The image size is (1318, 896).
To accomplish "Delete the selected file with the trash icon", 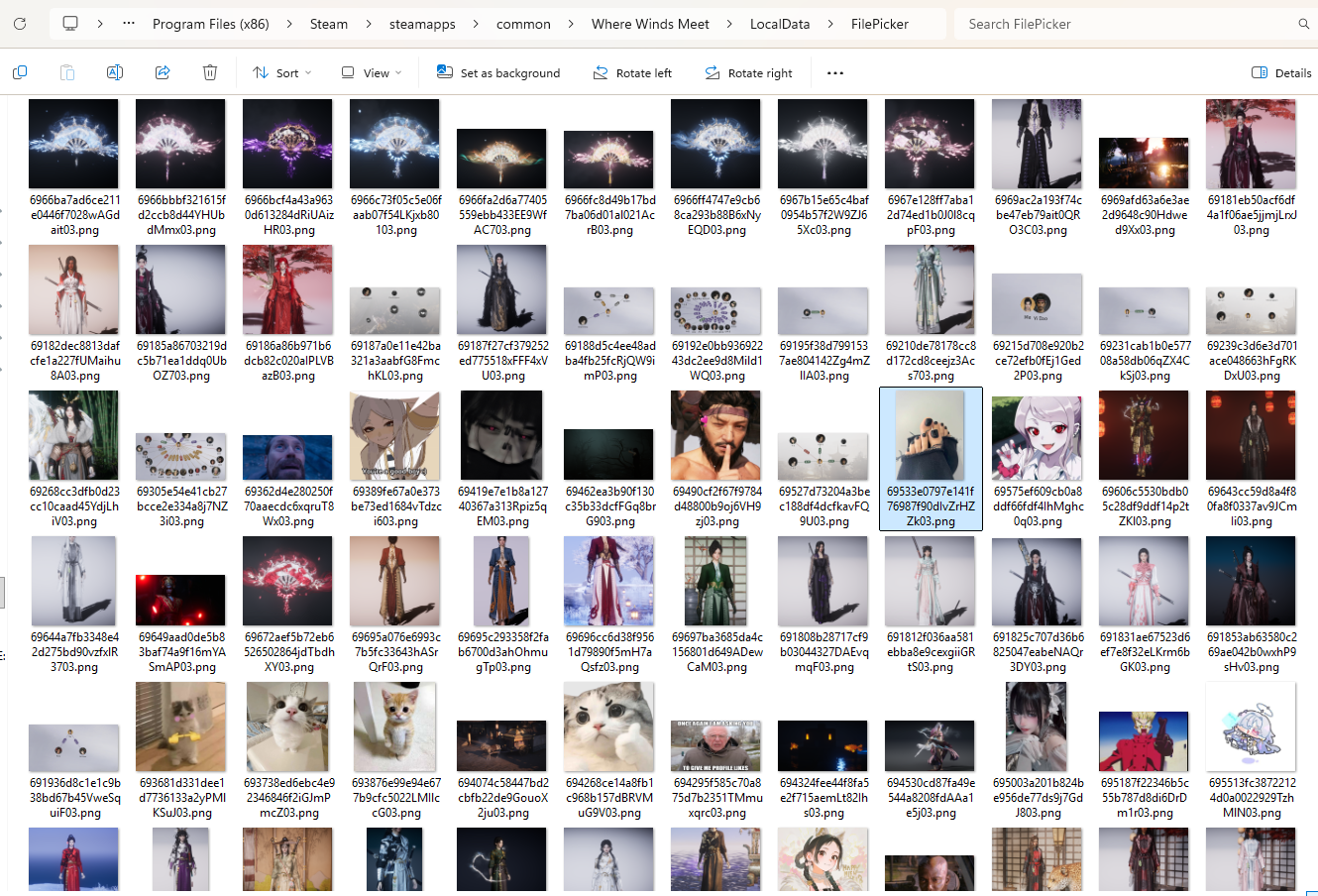I will click(210, 72).
